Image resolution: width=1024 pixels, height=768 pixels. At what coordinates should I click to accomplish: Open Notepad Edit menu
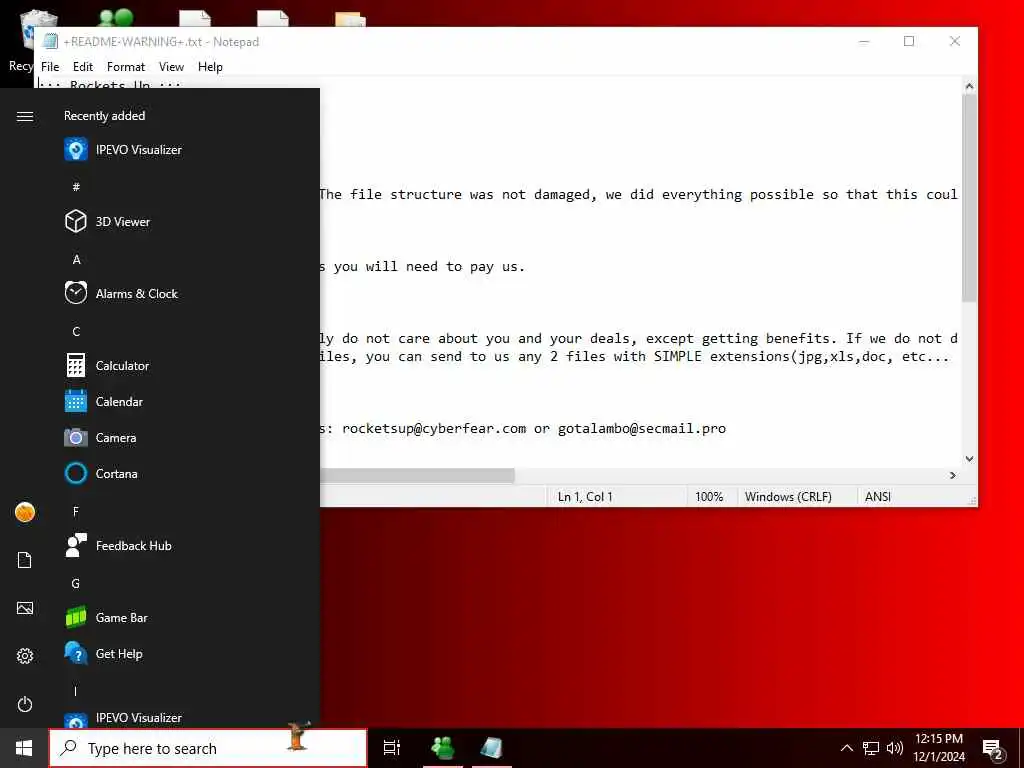83,67
